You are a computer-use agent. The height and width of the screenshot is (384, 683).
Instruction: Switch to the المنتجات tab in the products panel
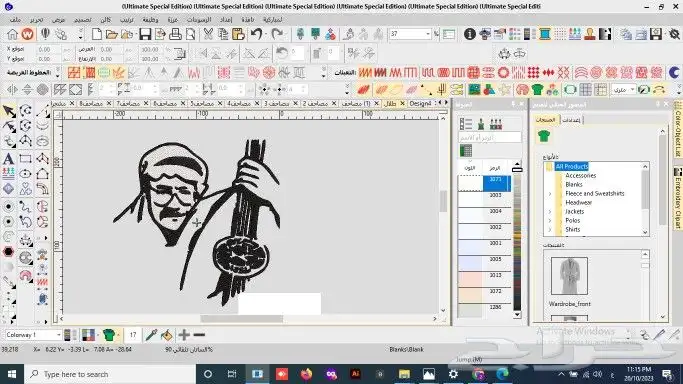click(x=545, y=120)
